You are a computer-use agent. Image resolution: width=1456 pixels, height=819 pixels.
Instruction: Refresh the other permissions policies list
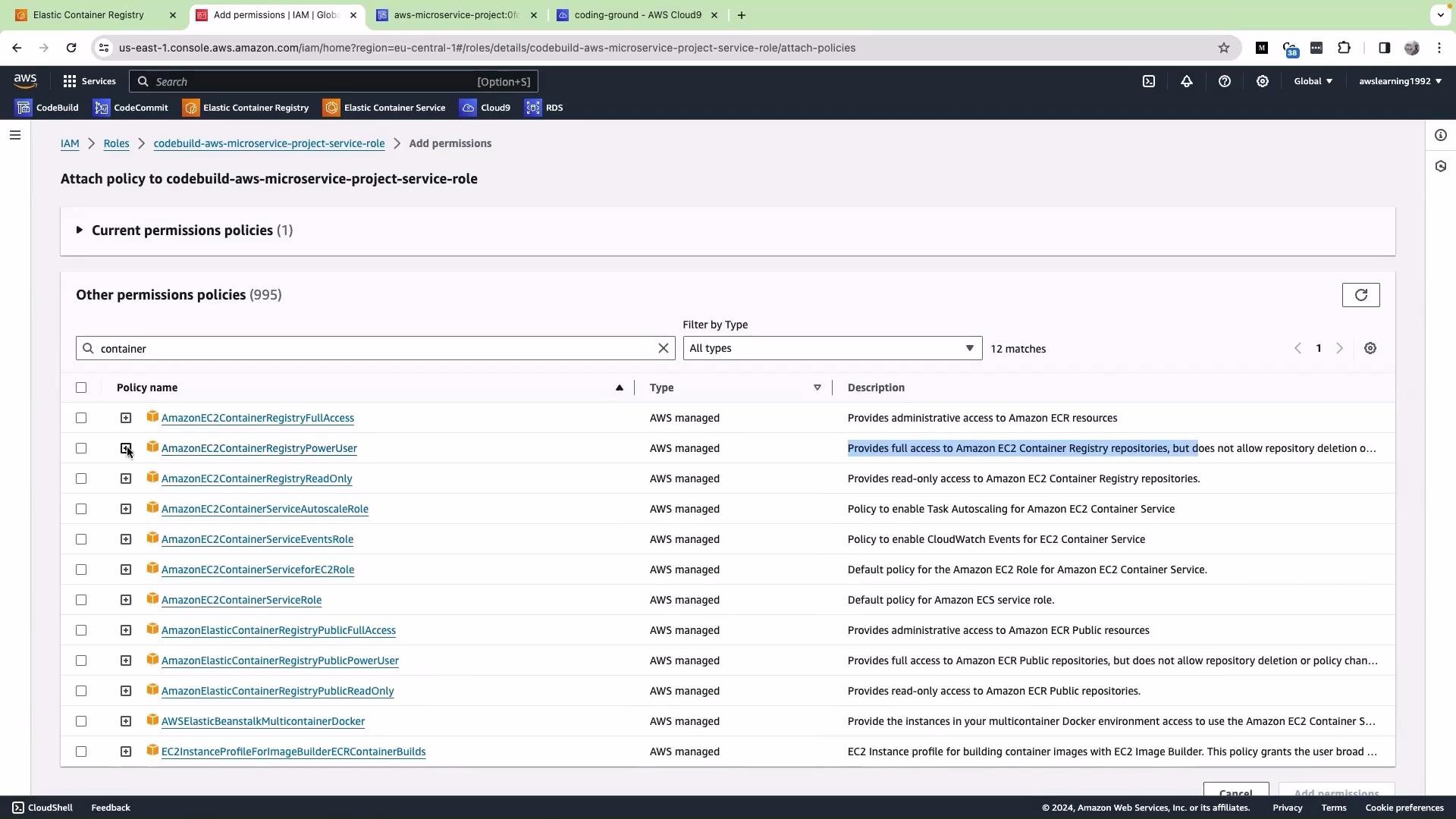[1361, 295]
